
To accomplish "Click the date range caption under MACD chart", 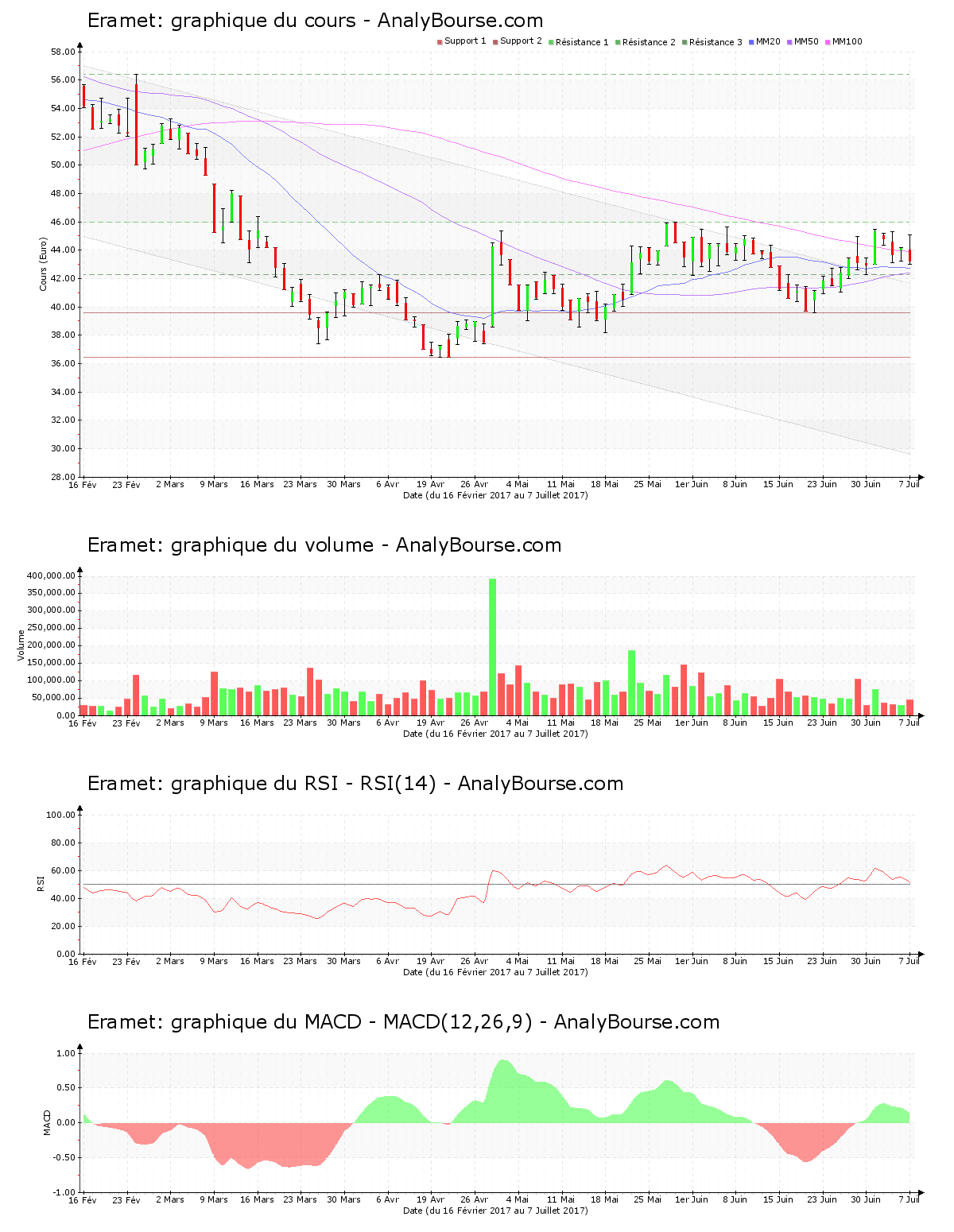I will [495, 1211].
